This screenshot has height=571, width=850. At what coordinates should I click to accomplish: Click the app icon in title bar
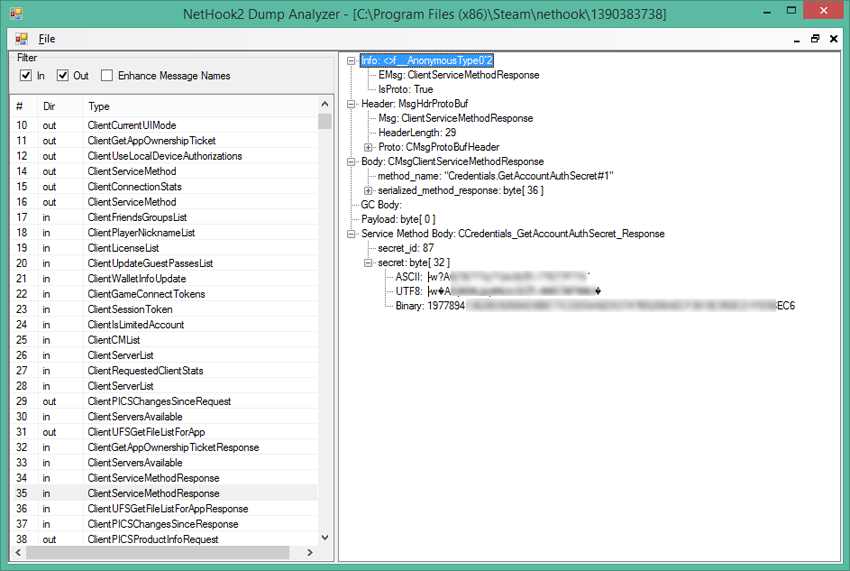[x=16, y=14]
